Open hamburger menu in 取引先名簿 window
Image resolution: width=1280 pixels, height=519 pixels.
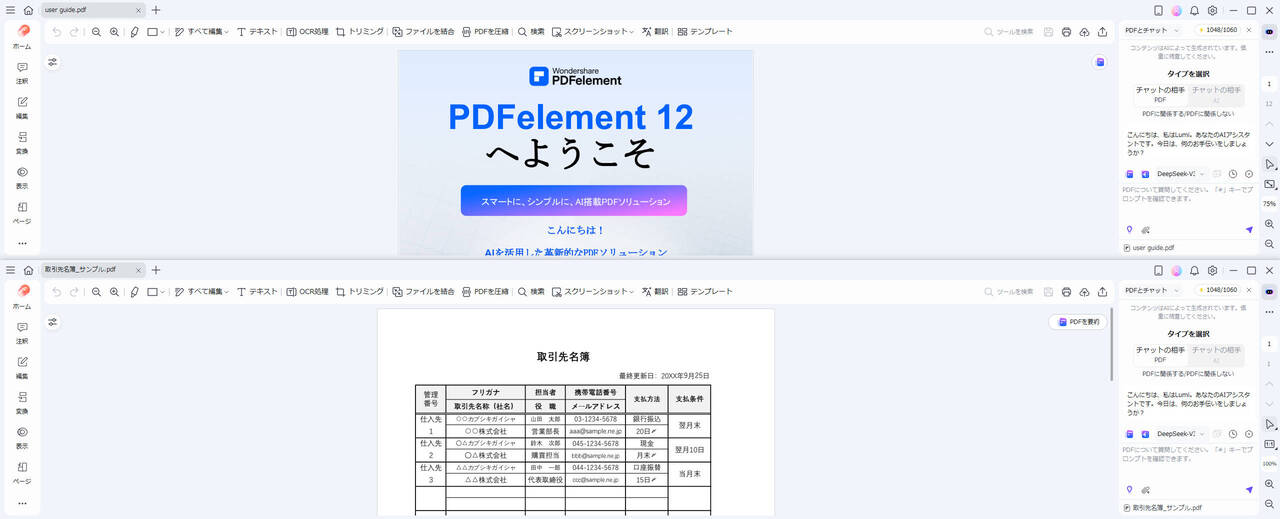[10, 270]
